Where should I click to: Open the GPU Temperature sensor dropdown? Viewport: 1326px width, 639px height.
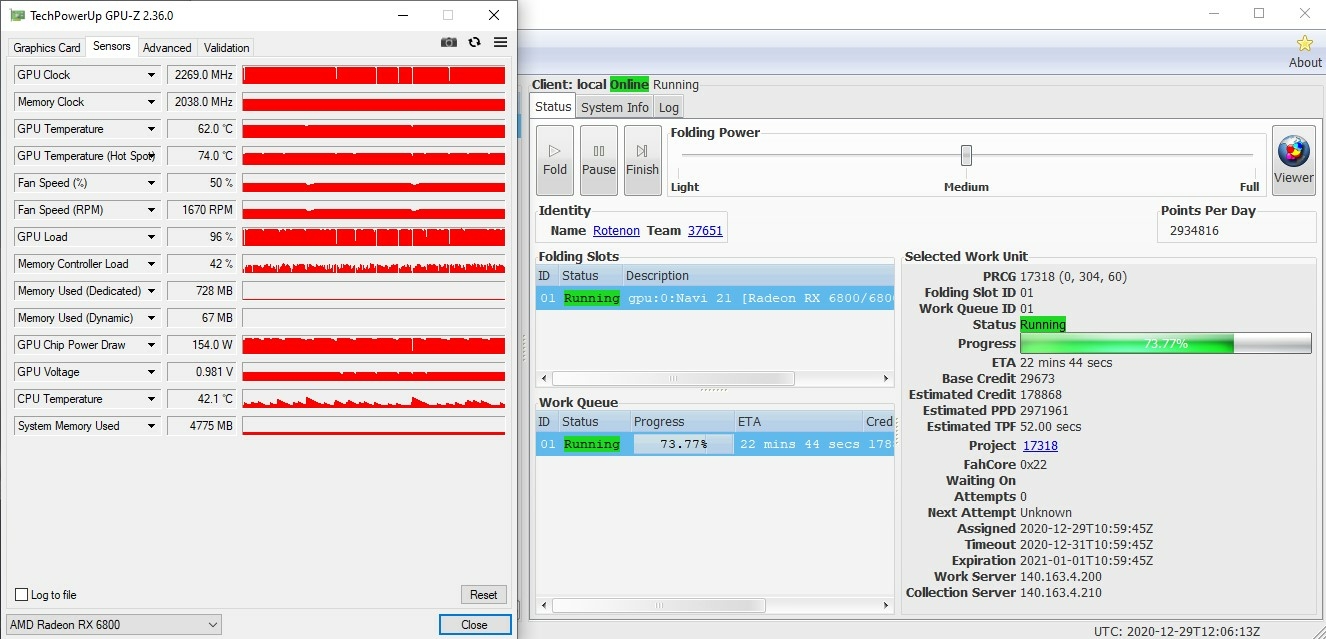152,129
